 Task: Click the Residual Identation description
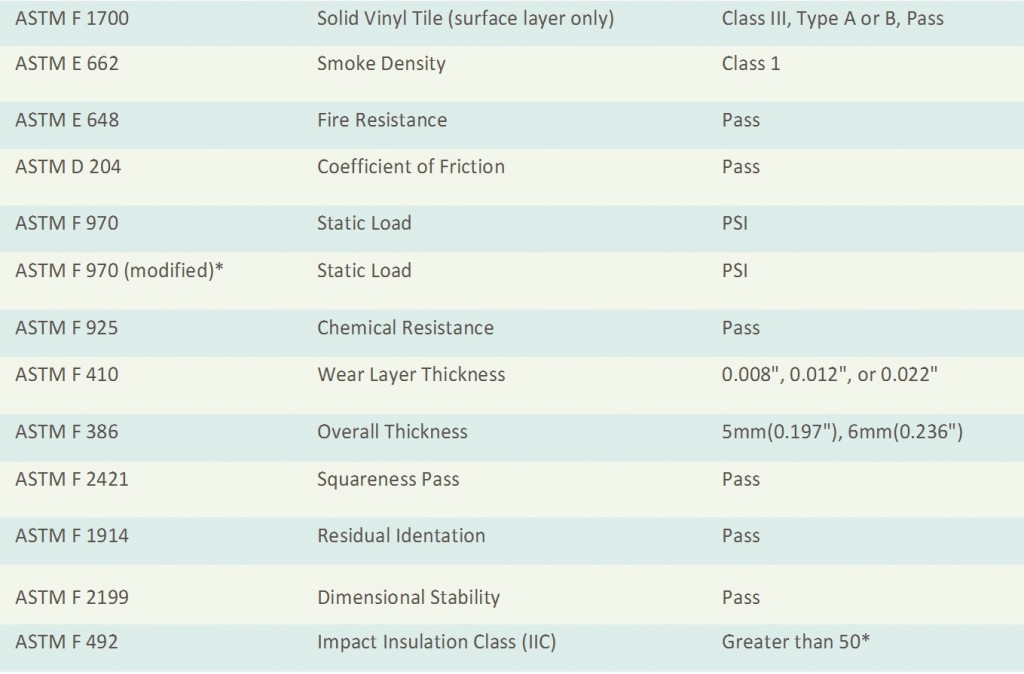pos(401,536)
